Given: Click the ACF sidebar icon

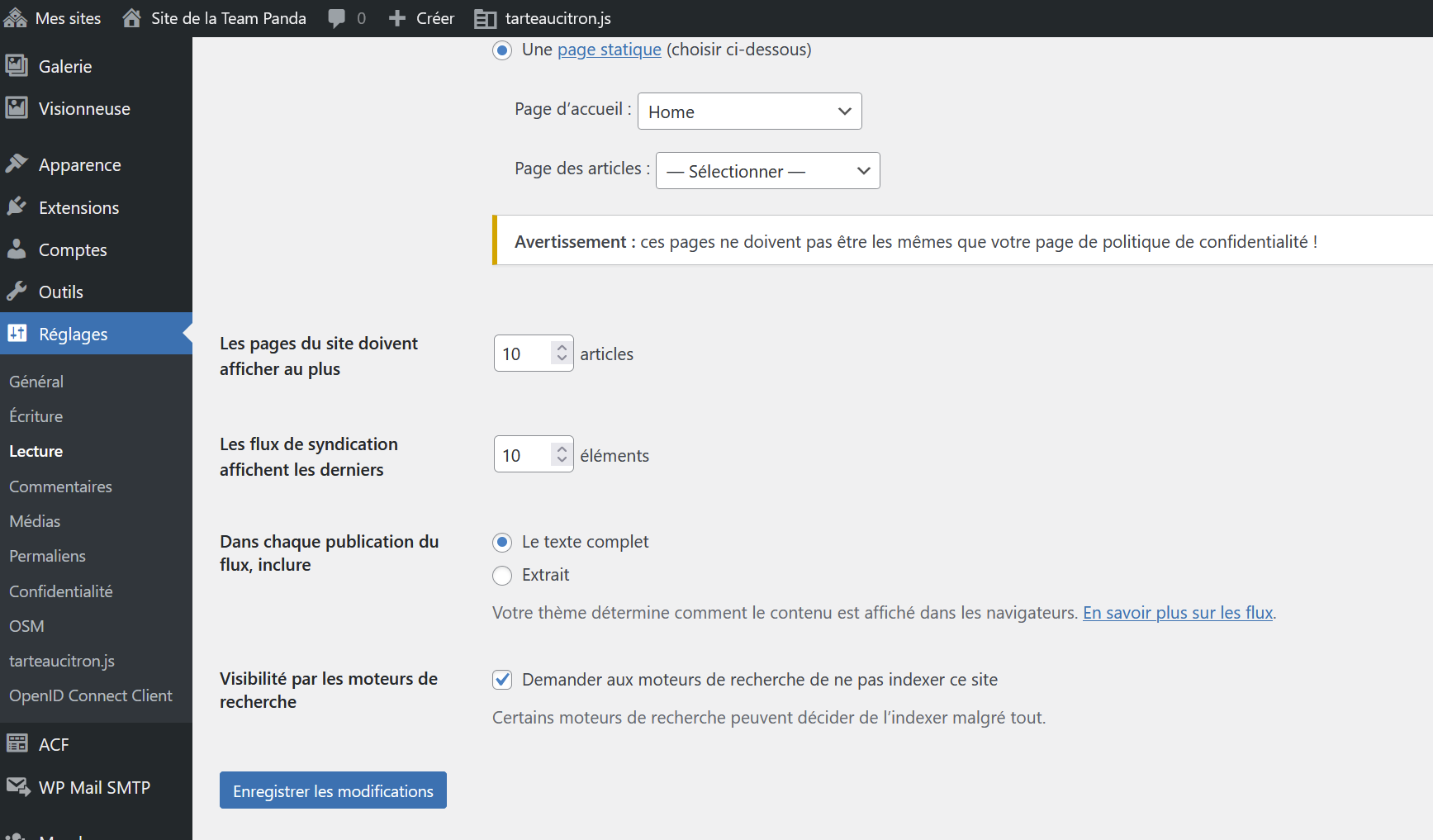Looking at the screenshot, I should [x=17, y=744].
